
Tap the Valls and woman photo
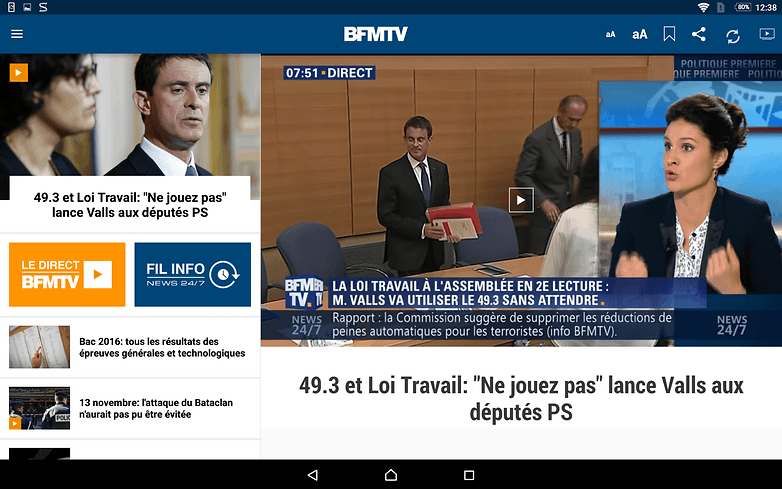(130, 115)
